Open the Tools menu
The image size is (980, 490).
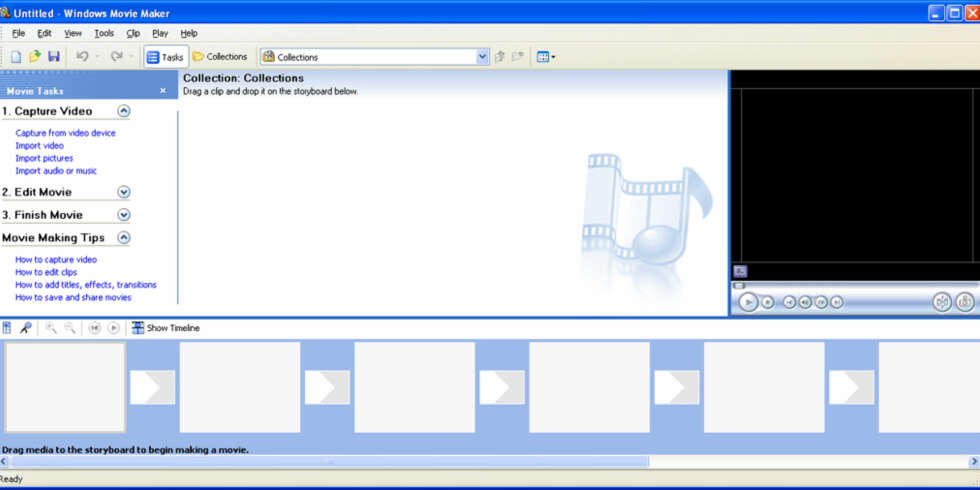point(104,33)
